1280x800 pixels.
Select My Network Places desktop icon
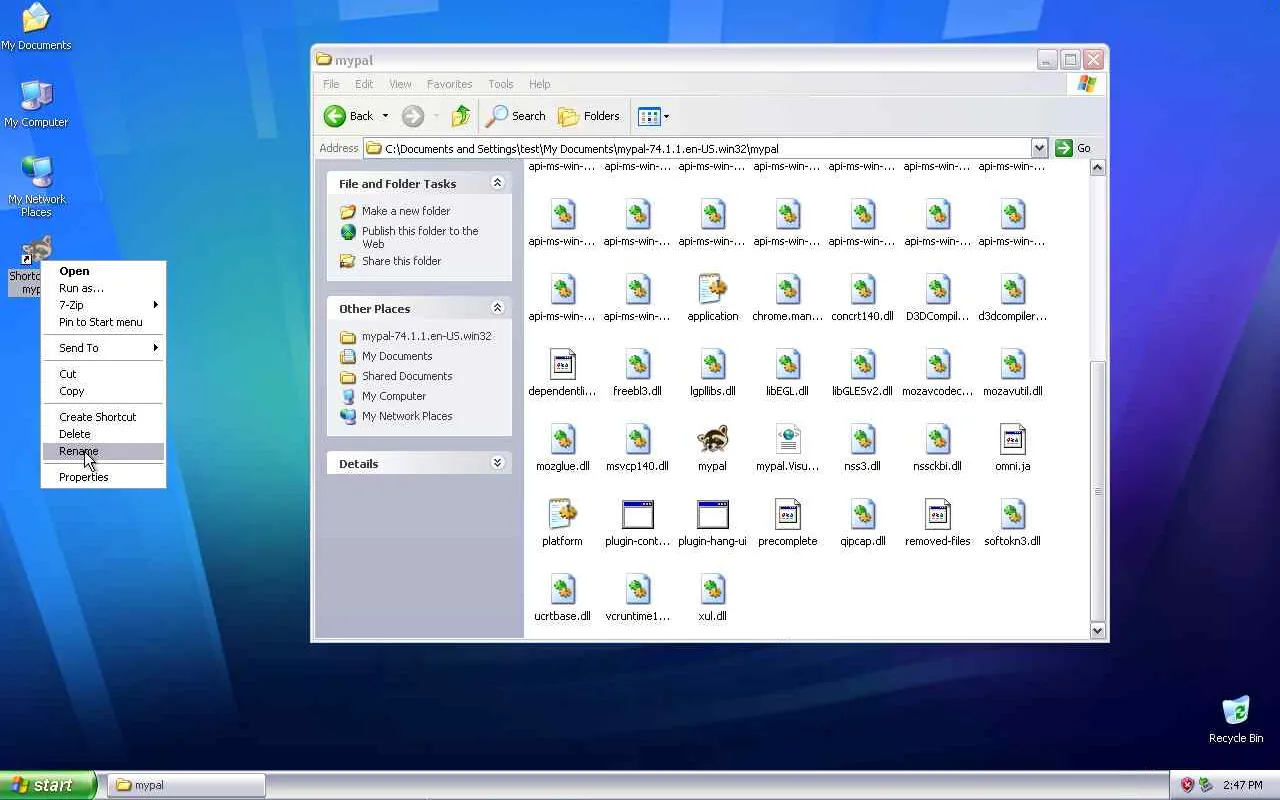[x=36, y=187]
